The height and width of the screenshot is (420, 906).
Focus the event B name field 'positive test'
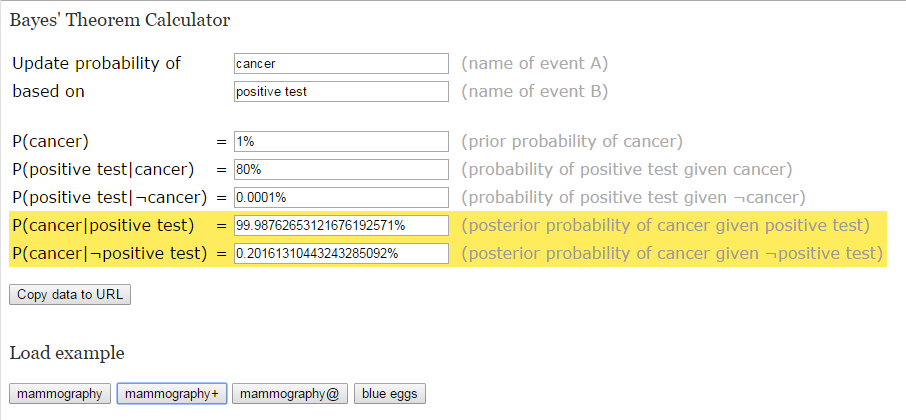click(341, 91)
